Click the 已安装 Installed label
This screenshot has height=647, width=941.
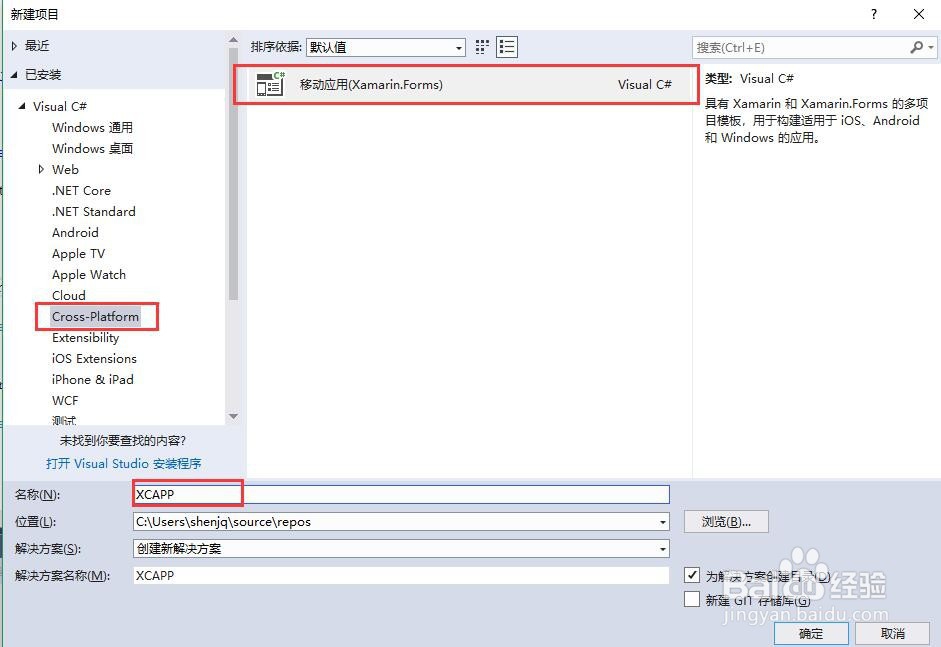click(43, 74)
